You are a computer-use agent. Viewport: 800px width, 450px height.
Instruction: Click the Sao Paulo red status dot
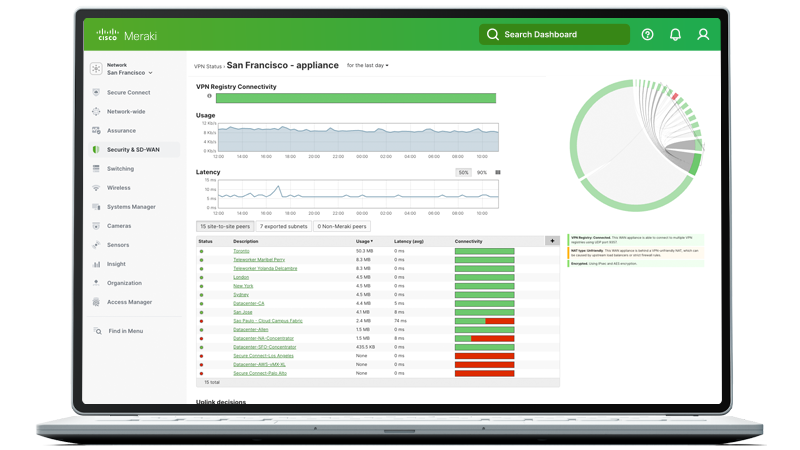click(x=202, y=321)
